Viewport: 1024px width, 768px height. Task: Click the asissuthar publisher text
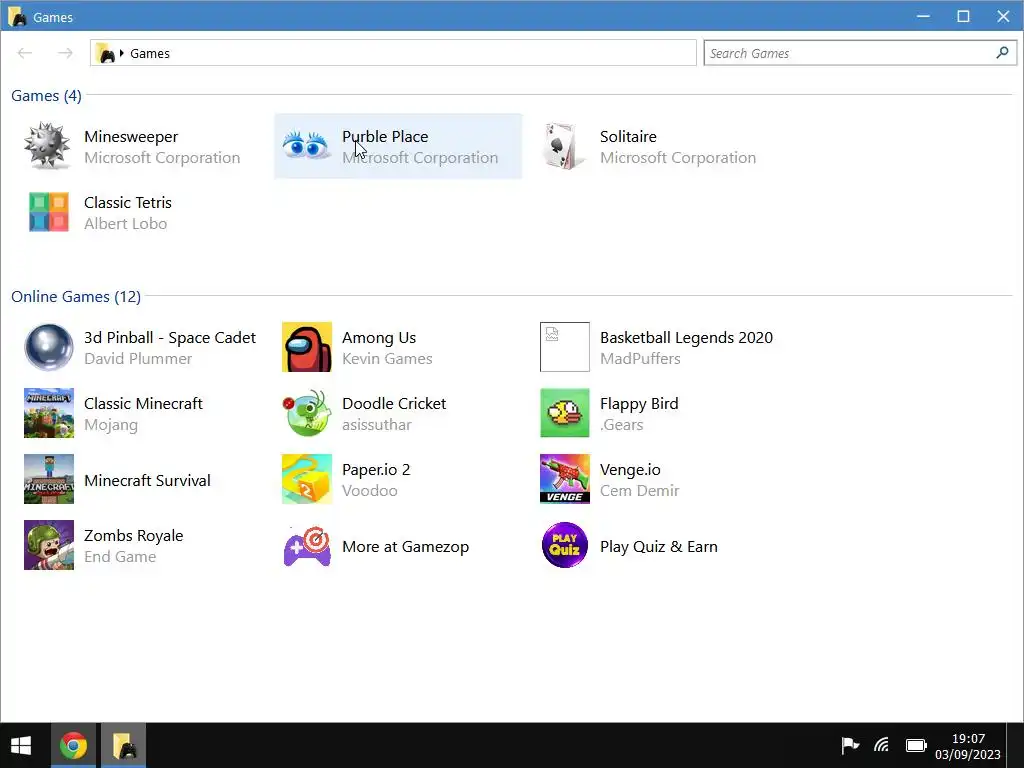point(377,424)
